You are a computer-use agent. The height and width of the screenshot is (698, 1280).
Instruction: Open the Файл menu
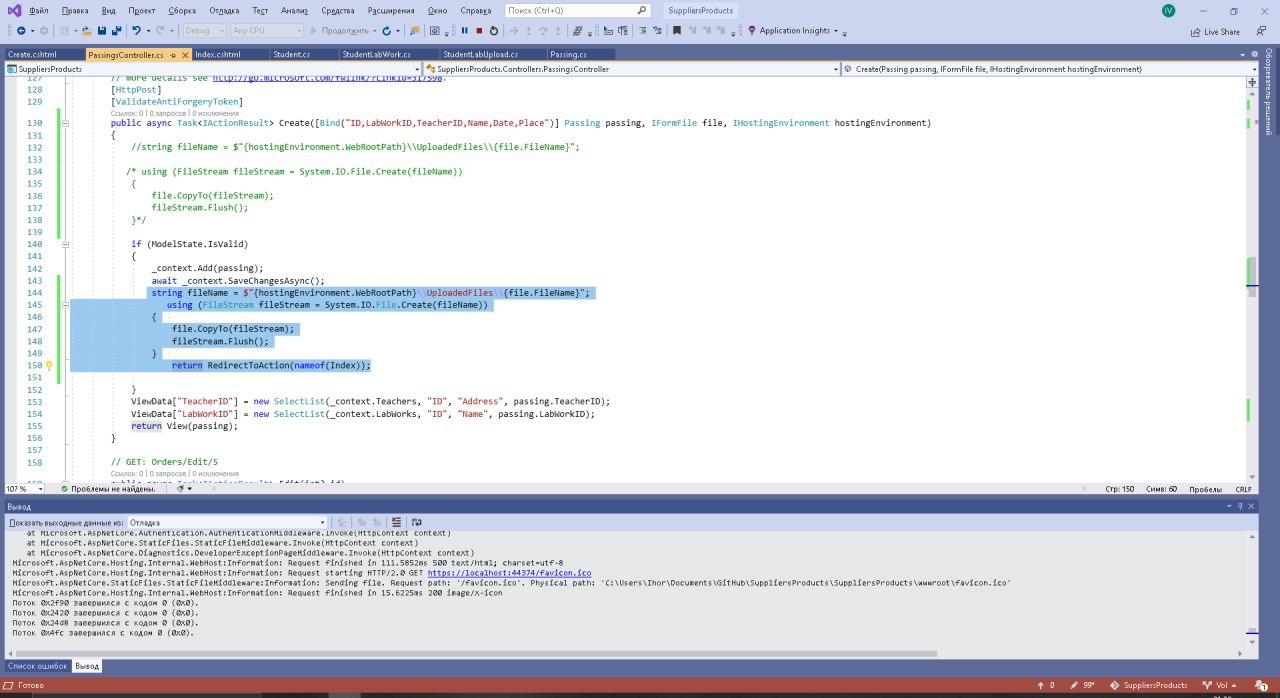pyautogui.click(x=39, y=10)
